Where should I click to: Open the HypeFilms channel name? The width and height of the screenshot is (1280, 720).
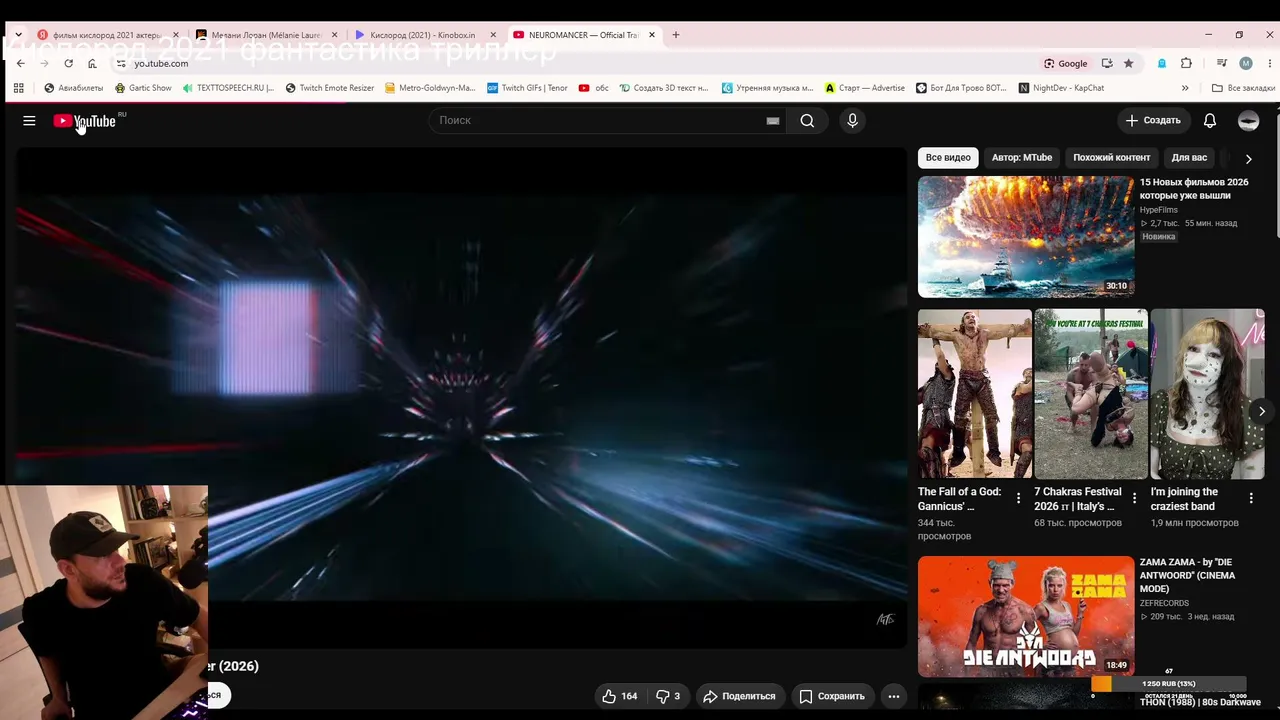tap(1159, 210)
